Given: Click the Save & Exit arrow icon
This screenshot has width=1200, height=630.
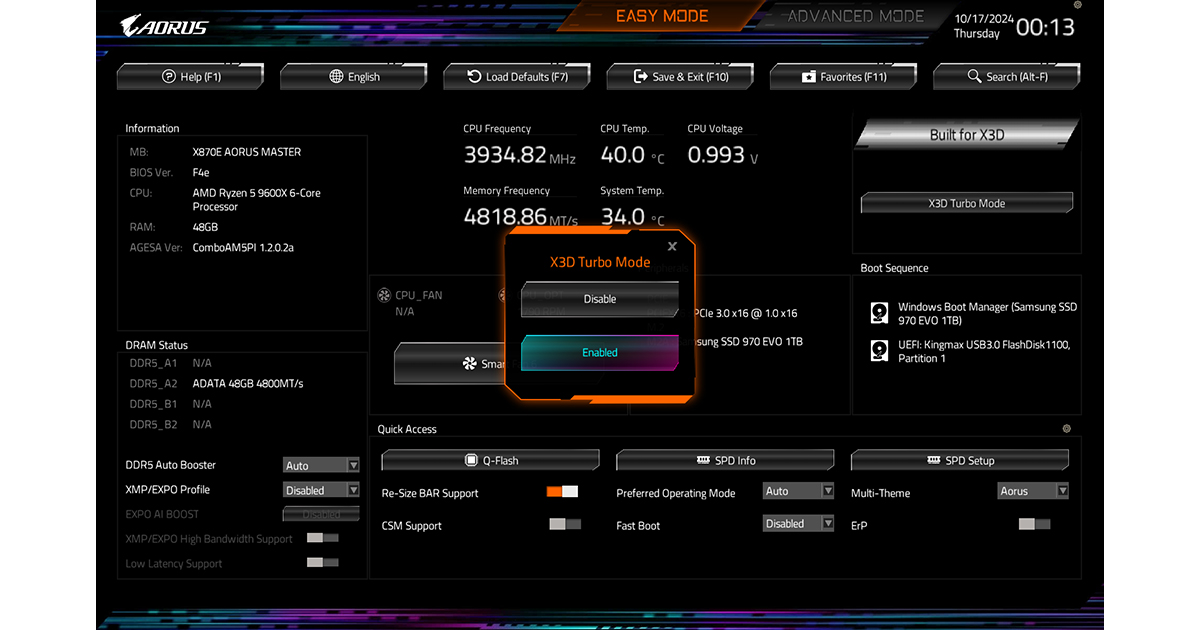Looking at the screenshot, I should coord(641,77).
